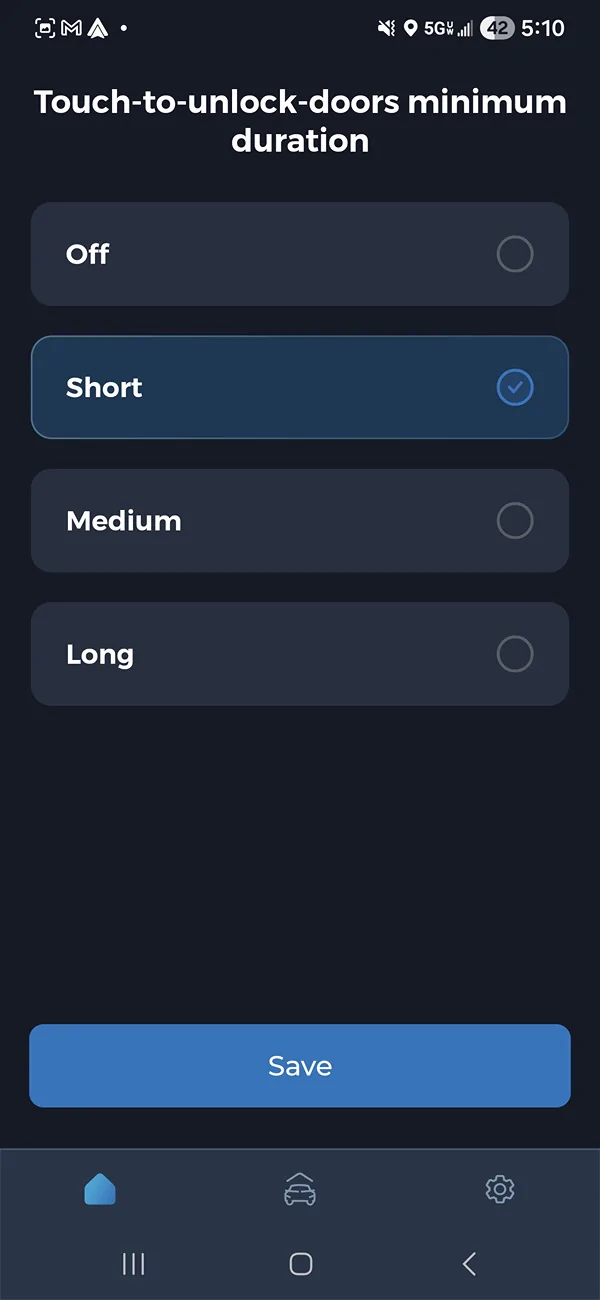Tap the screen capture notification icon
The height and width of the screenshot is (1300, 600).
(x=45, y=28)
